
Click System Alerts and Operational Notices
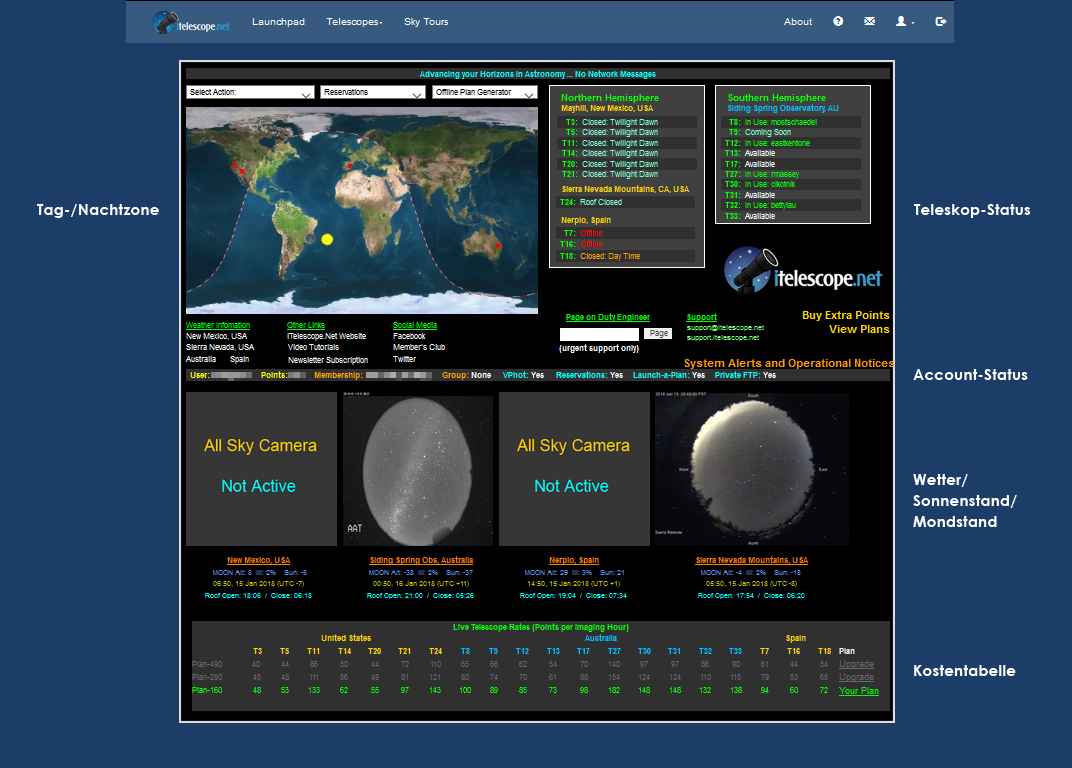[x=788, y=363]
